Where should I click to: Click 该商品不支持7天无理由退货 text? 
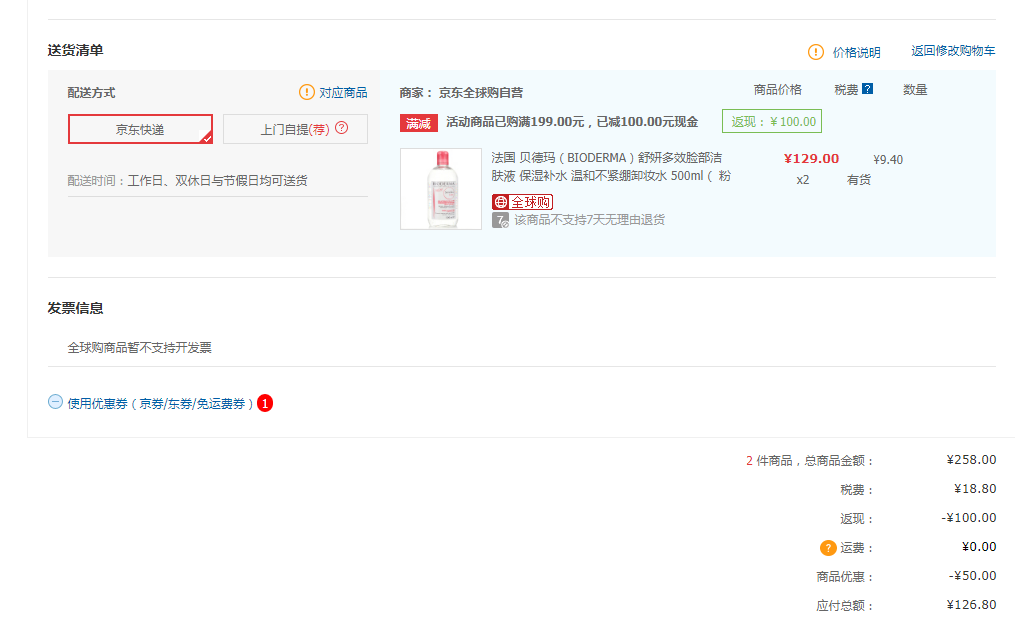pos(590,220)
